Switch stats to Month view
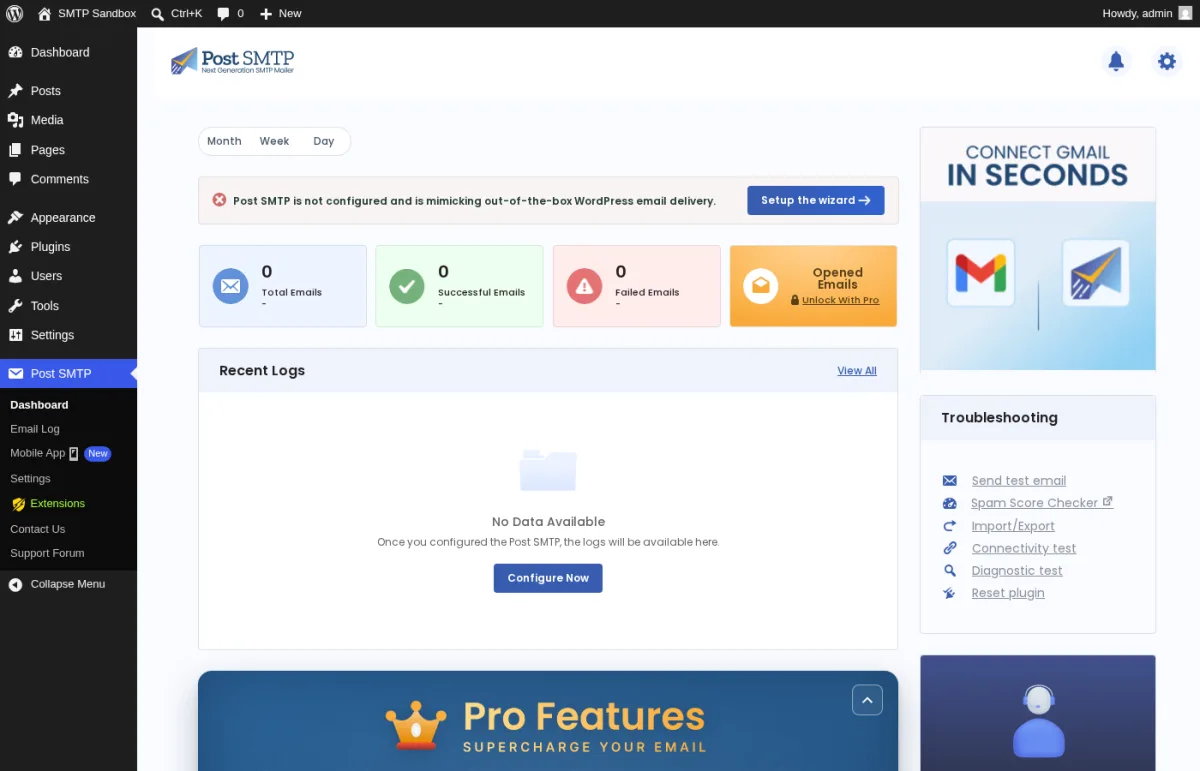 [x=224, y=141]
